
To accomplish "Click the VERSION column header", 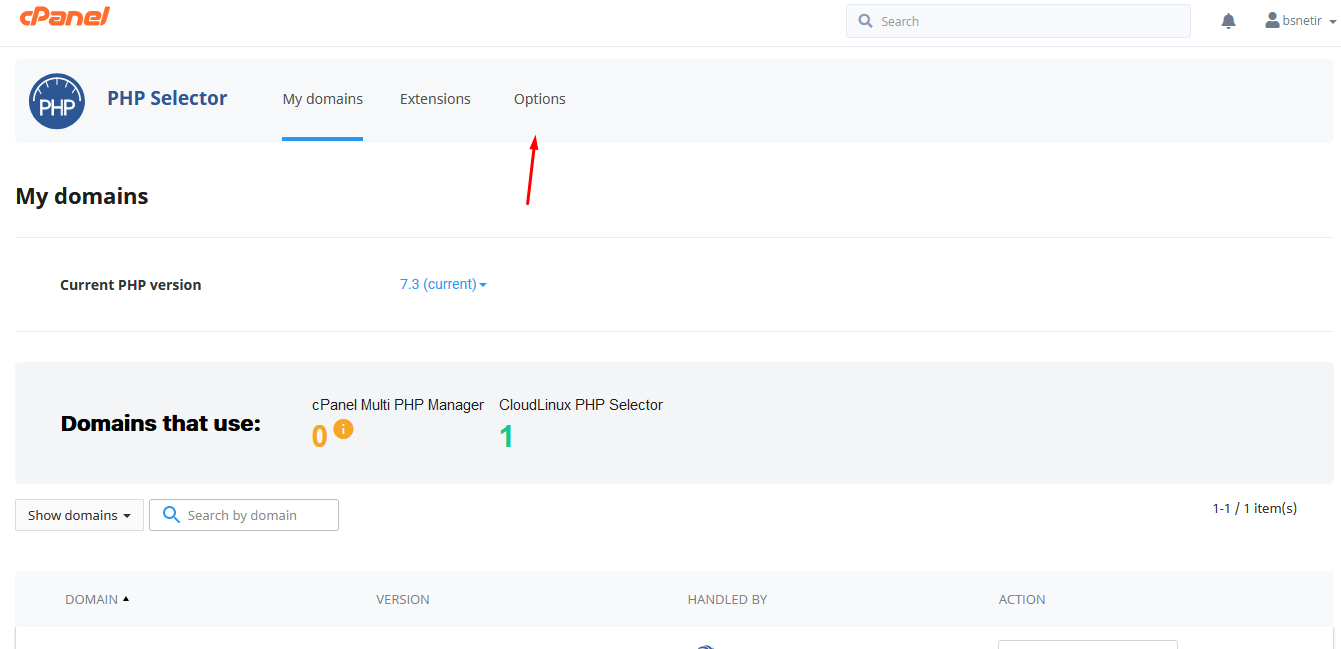I will 403,600.
